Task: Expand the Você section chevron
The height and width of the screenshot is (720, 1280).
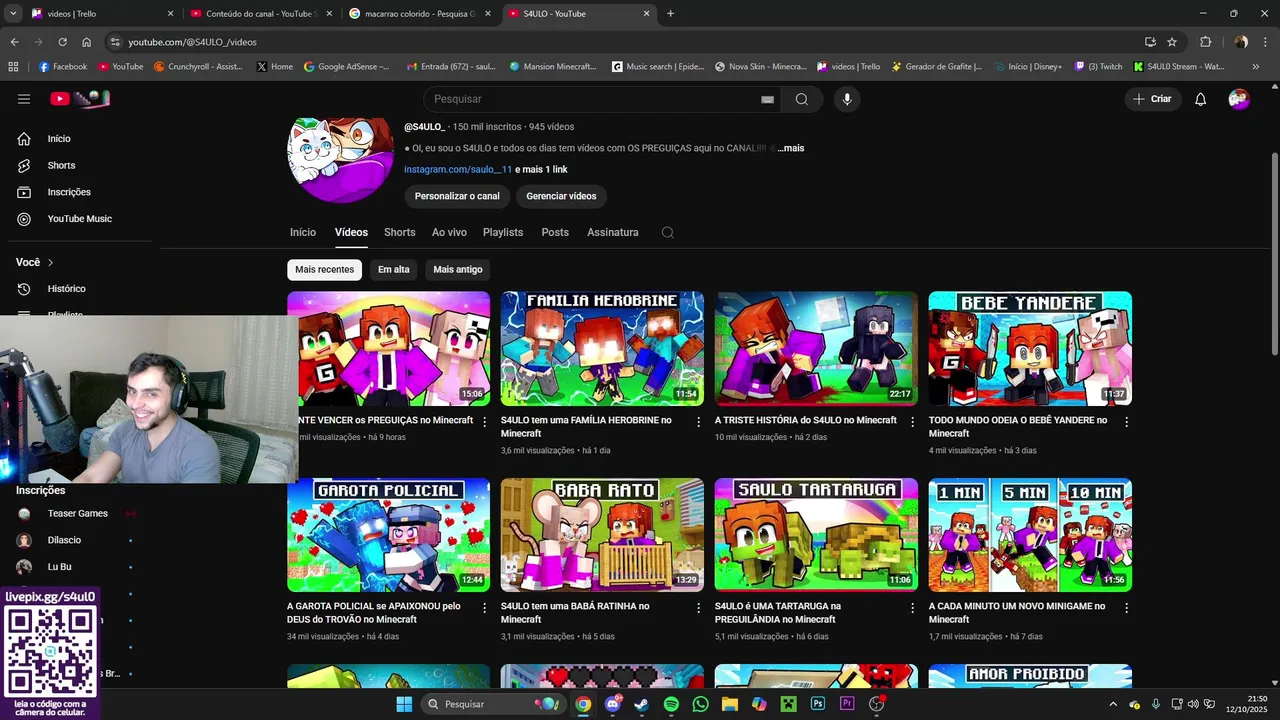Action: (50, 262)
